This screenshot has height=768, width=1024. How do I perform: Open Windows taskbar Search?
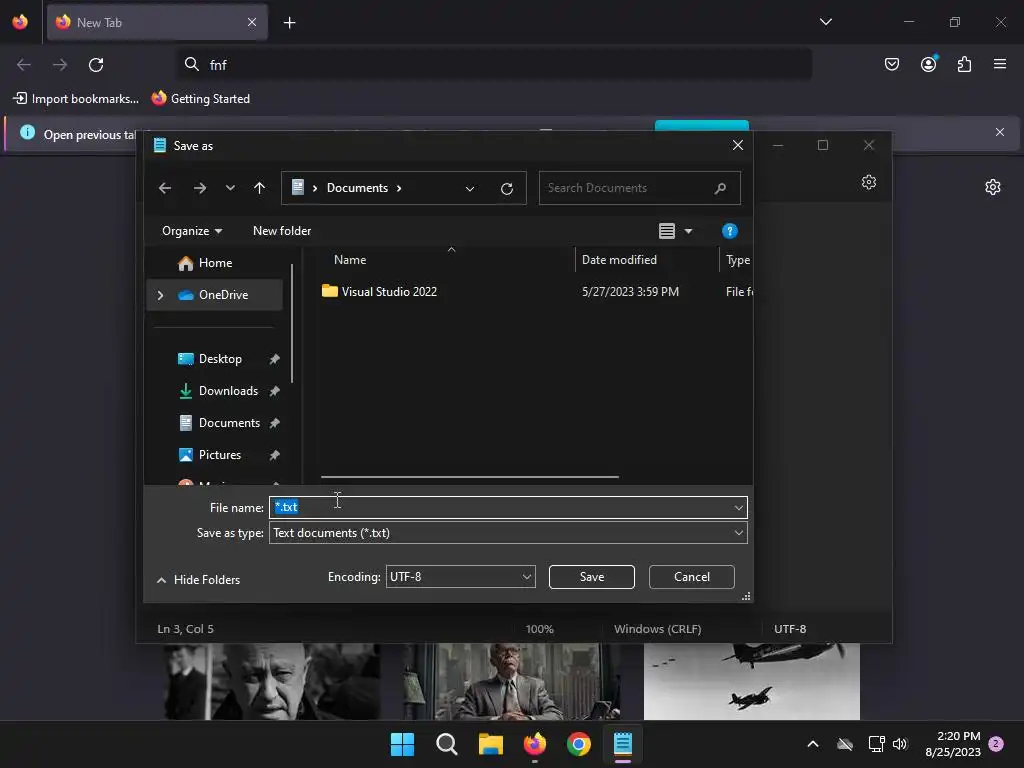coord(447,744)
